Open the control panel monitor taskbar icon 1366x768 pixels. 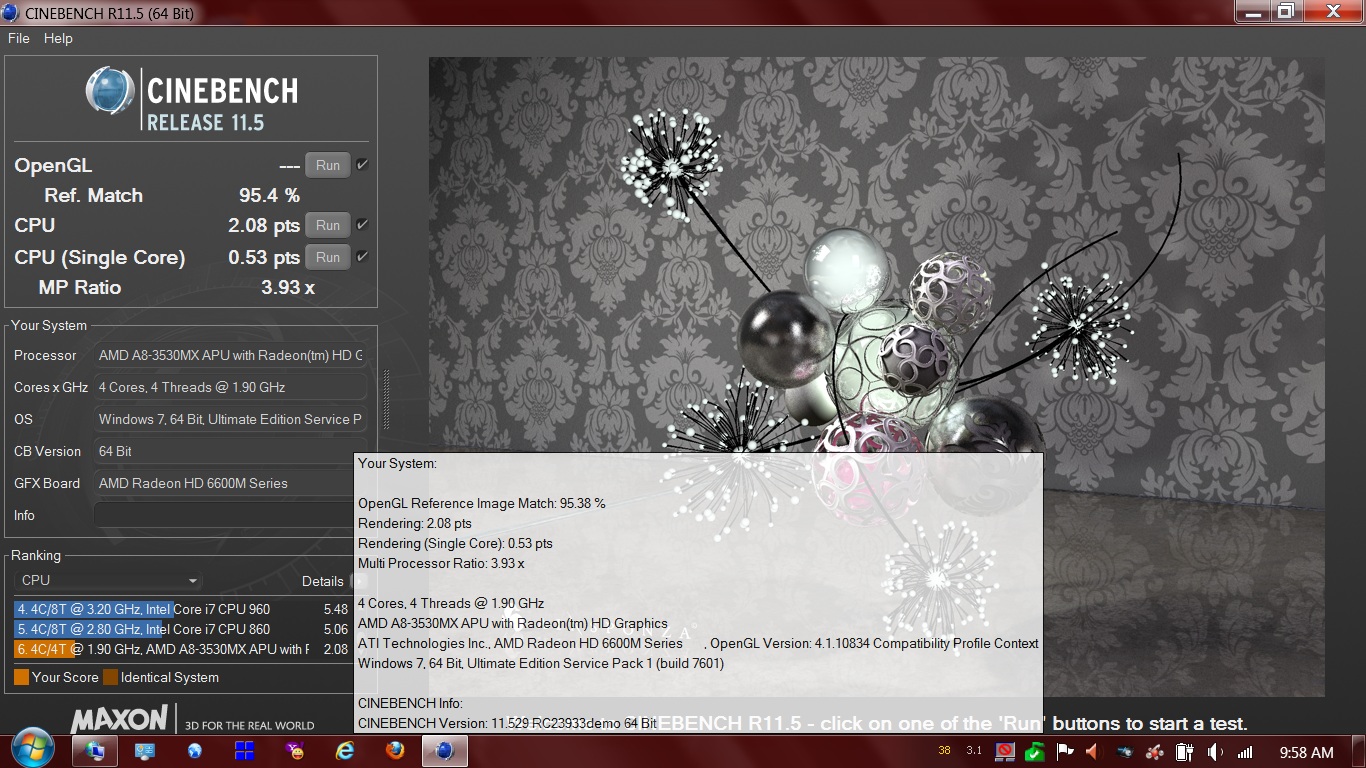pos(145,750)
